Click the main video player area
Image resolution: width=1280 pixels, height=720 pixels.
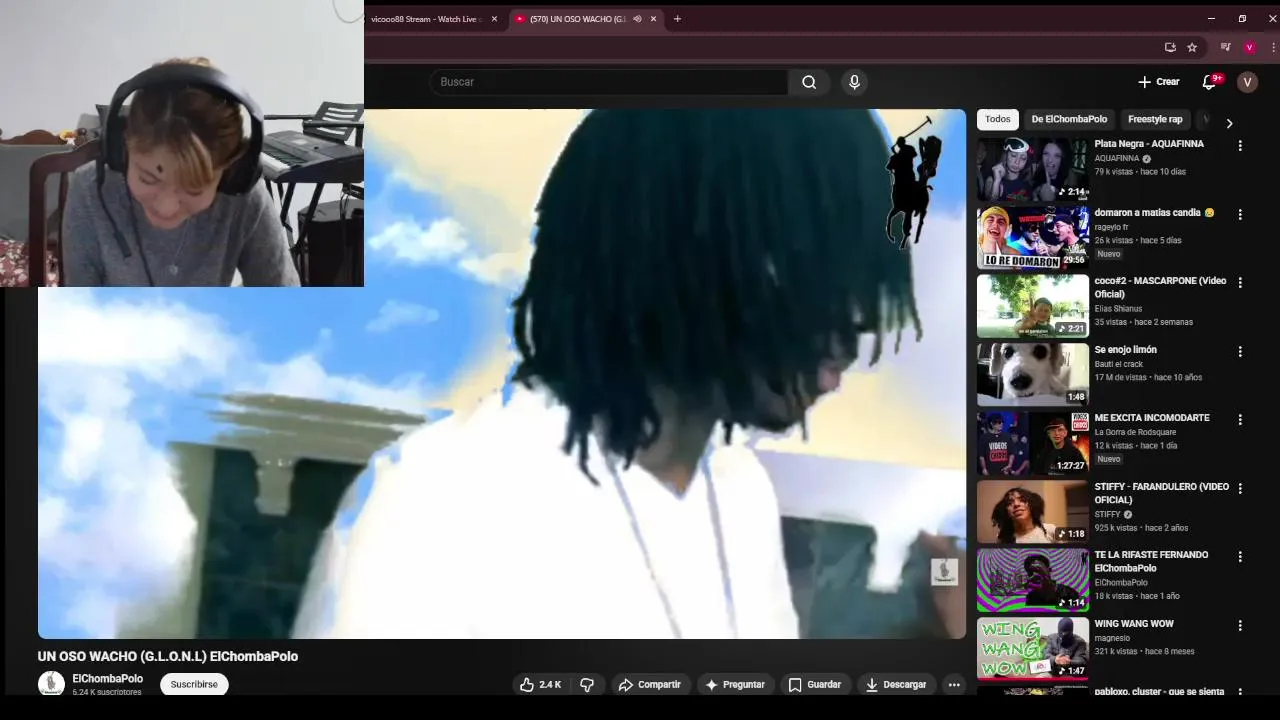(x=502, y=374)
